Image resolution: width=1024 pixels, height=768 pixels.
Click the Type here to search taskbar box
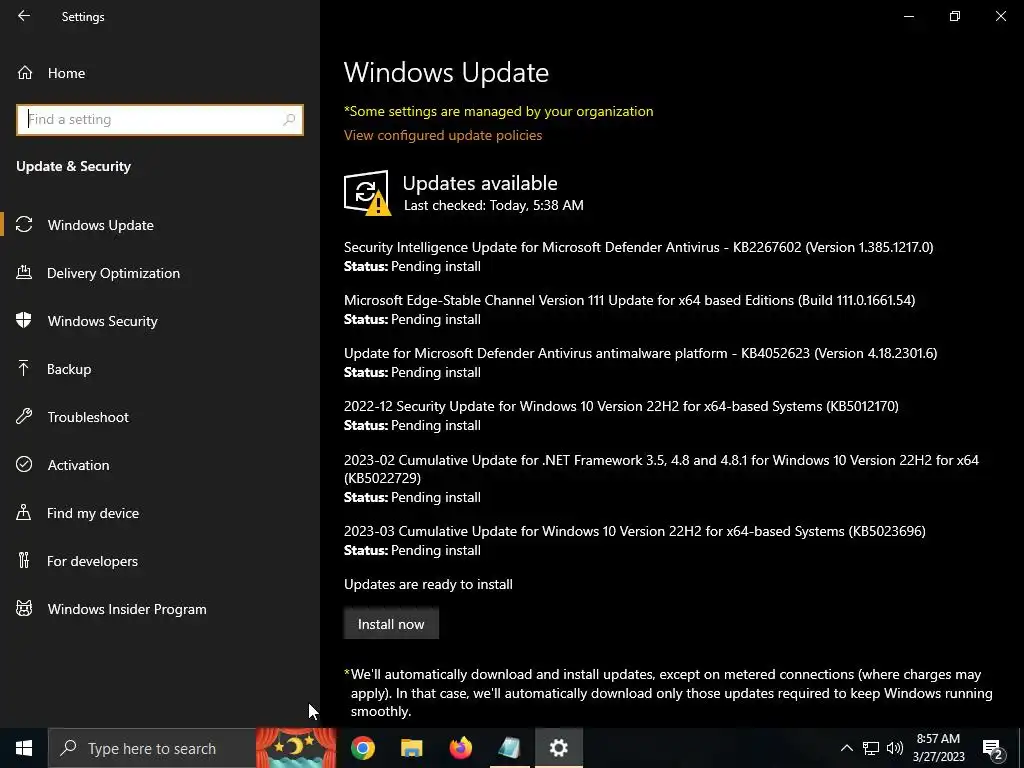click(152, 748)
